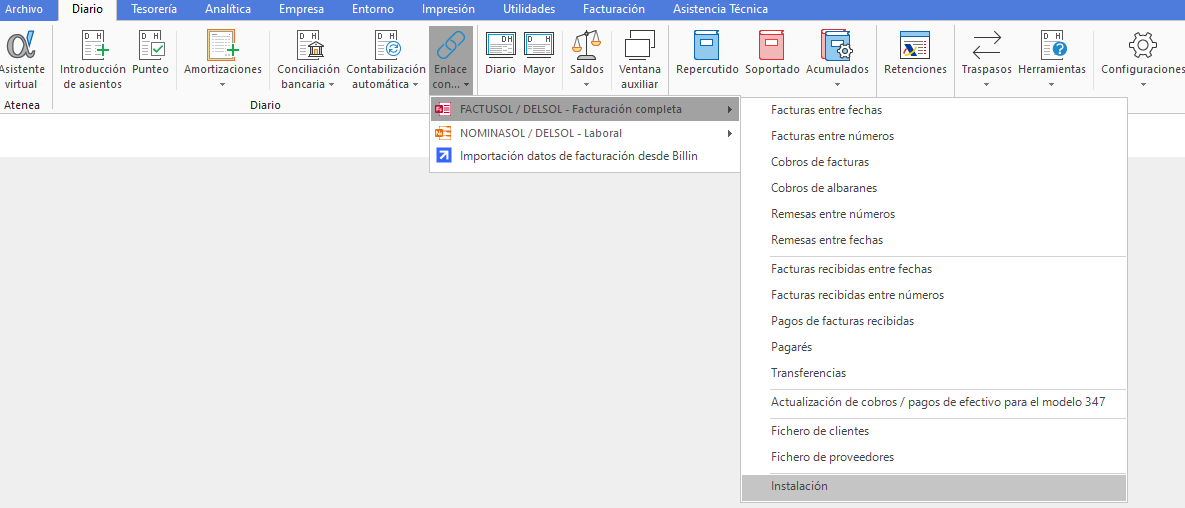Expand the Acumulados dropdown arrow
The height and width of the screenshot is (508, 1185).
click(x=837, y=85)
